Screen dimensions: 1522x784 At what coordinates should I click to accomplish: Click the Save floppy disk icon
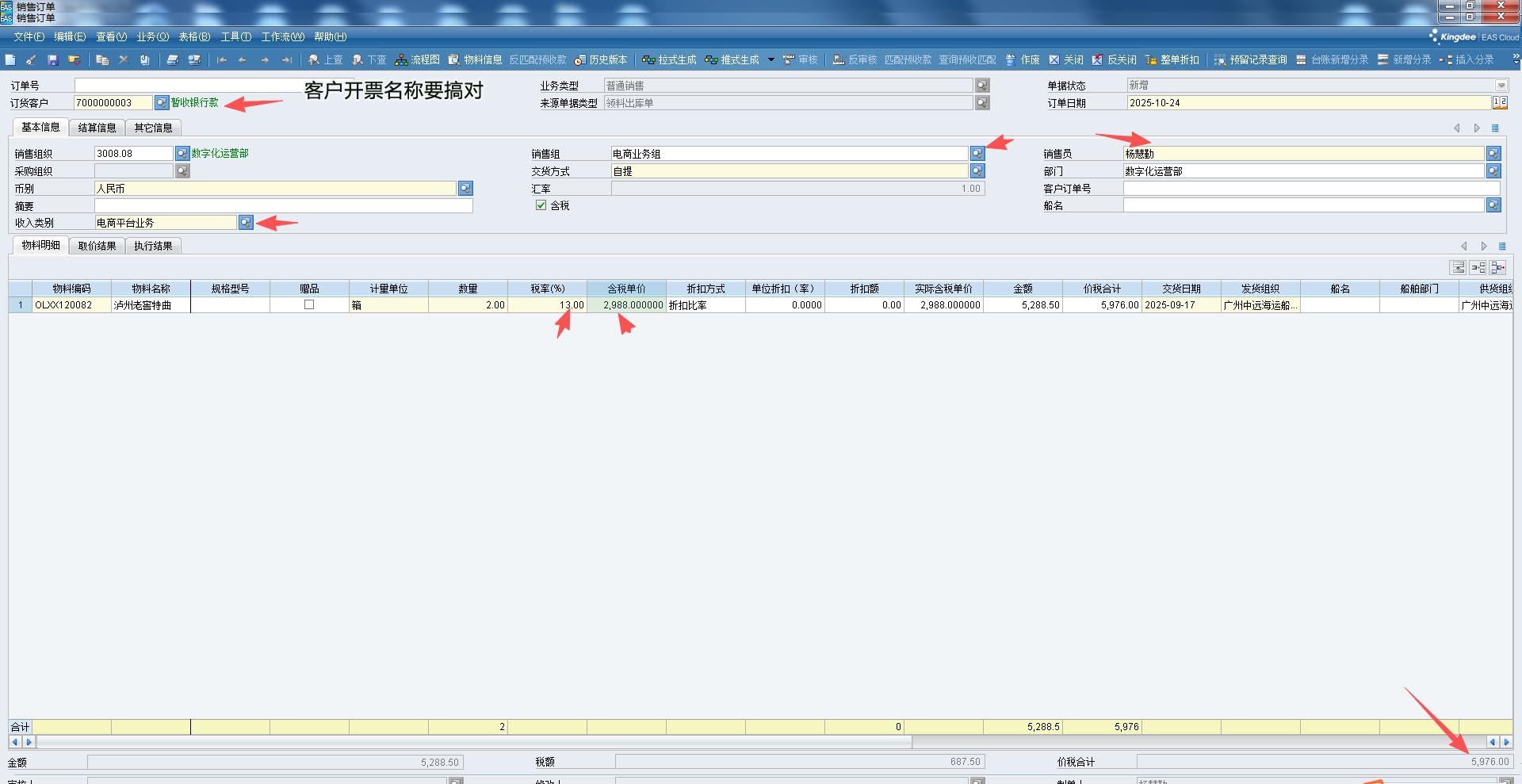53,60
